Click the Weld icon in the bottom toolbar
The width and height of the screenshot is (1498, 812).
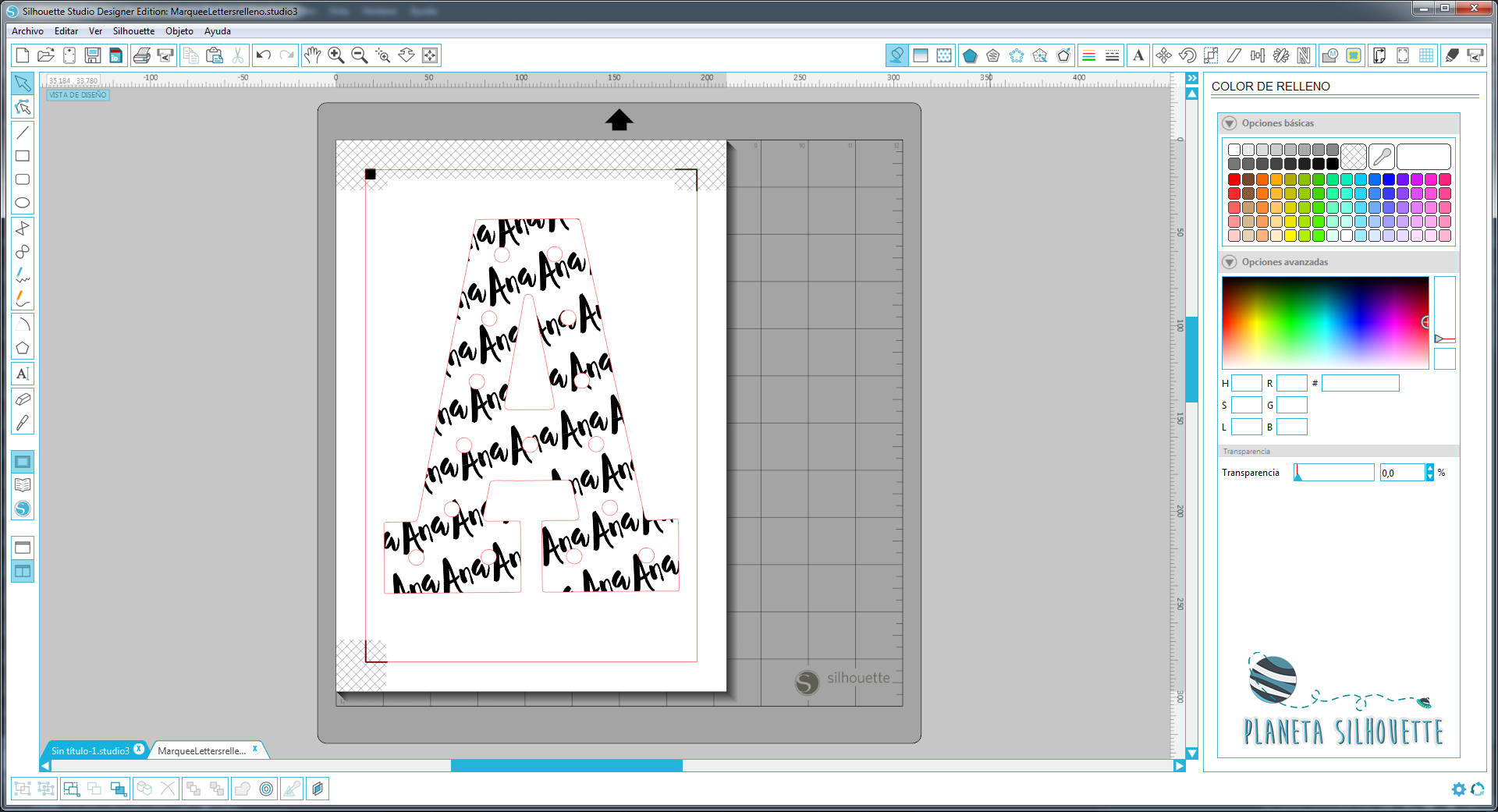point(243,789)
